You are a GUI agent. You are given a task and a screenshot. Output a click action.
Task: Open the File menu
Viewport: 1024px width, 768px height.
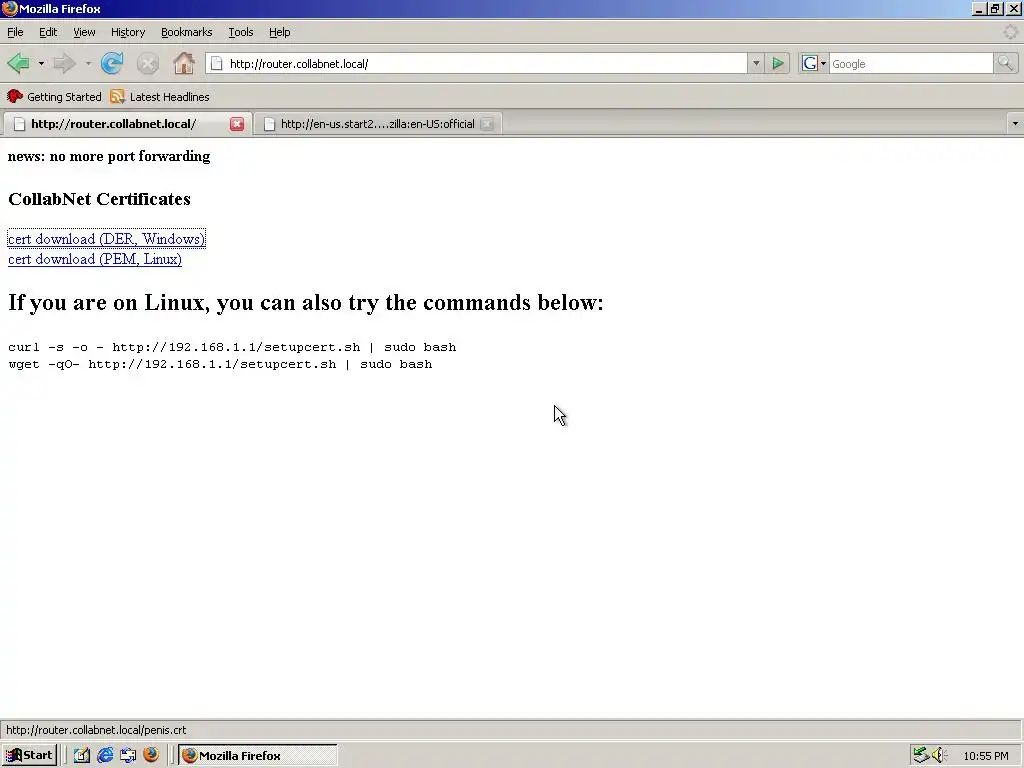click(15, 32)
